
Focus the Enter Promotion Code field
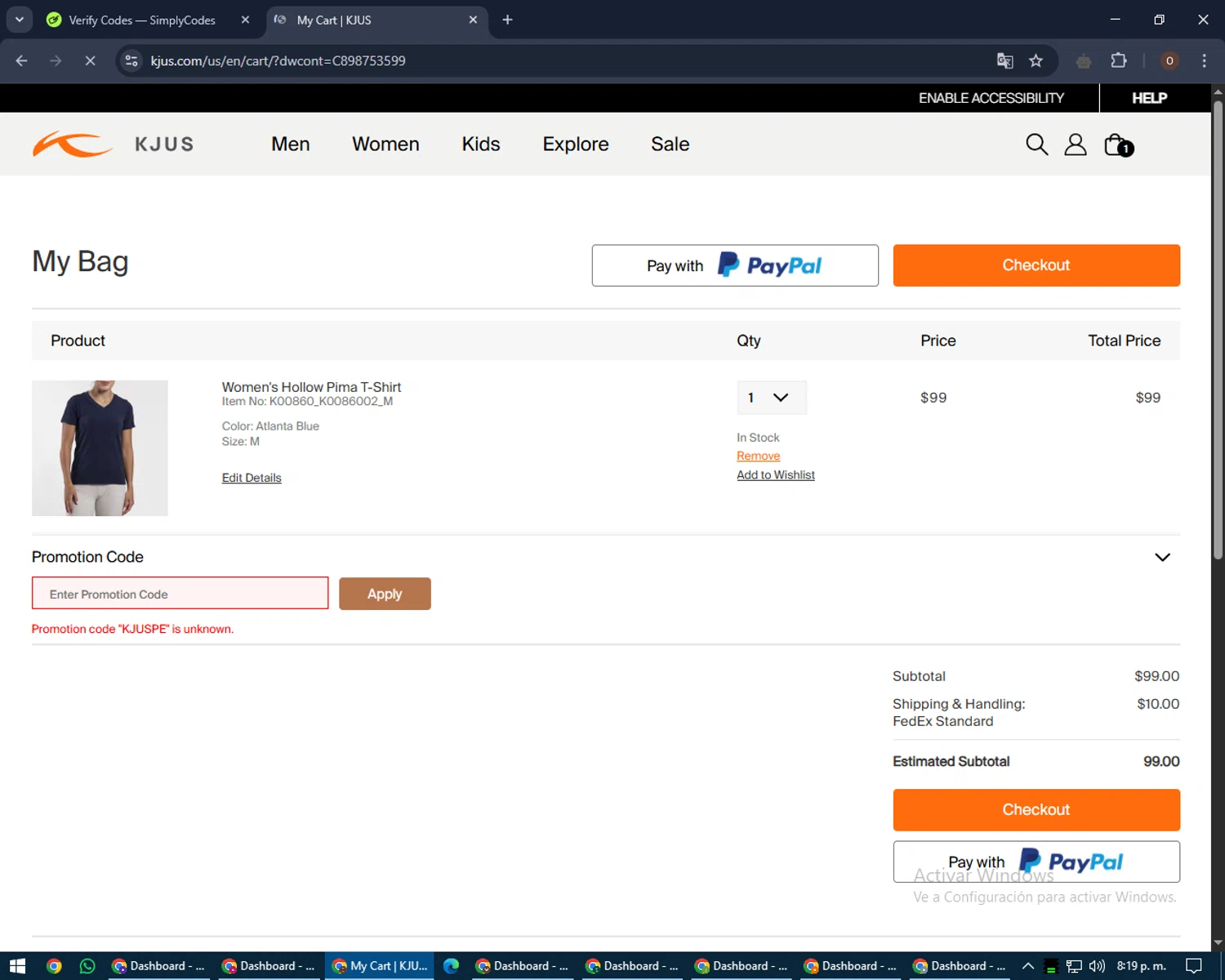[x=180, y=594]
